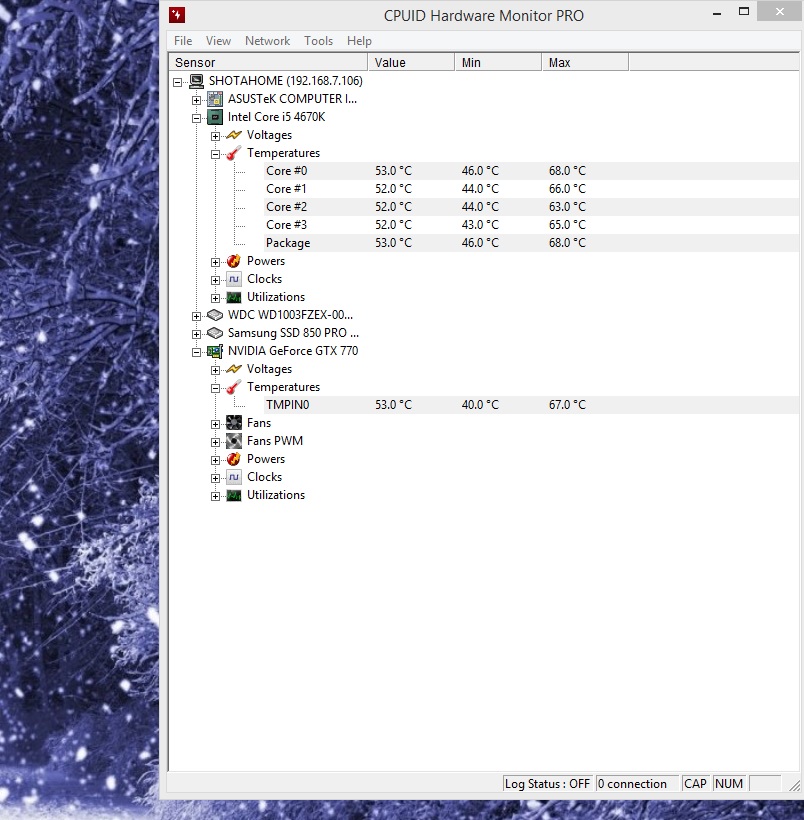804x820 pixels.
Task: Click the WDC hard drive icon
Action: click(215, 315)
